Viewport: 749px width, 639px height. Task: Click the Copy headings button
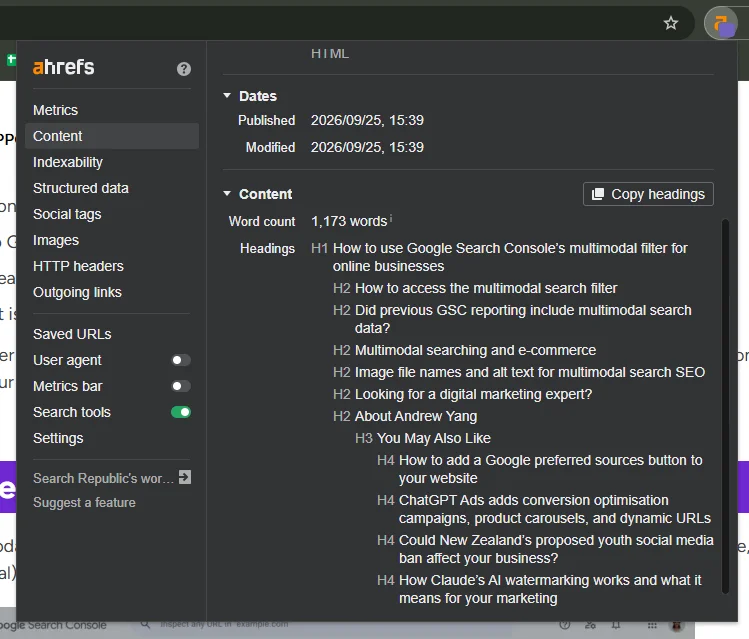pyautogui.click(x=648, y=194)
